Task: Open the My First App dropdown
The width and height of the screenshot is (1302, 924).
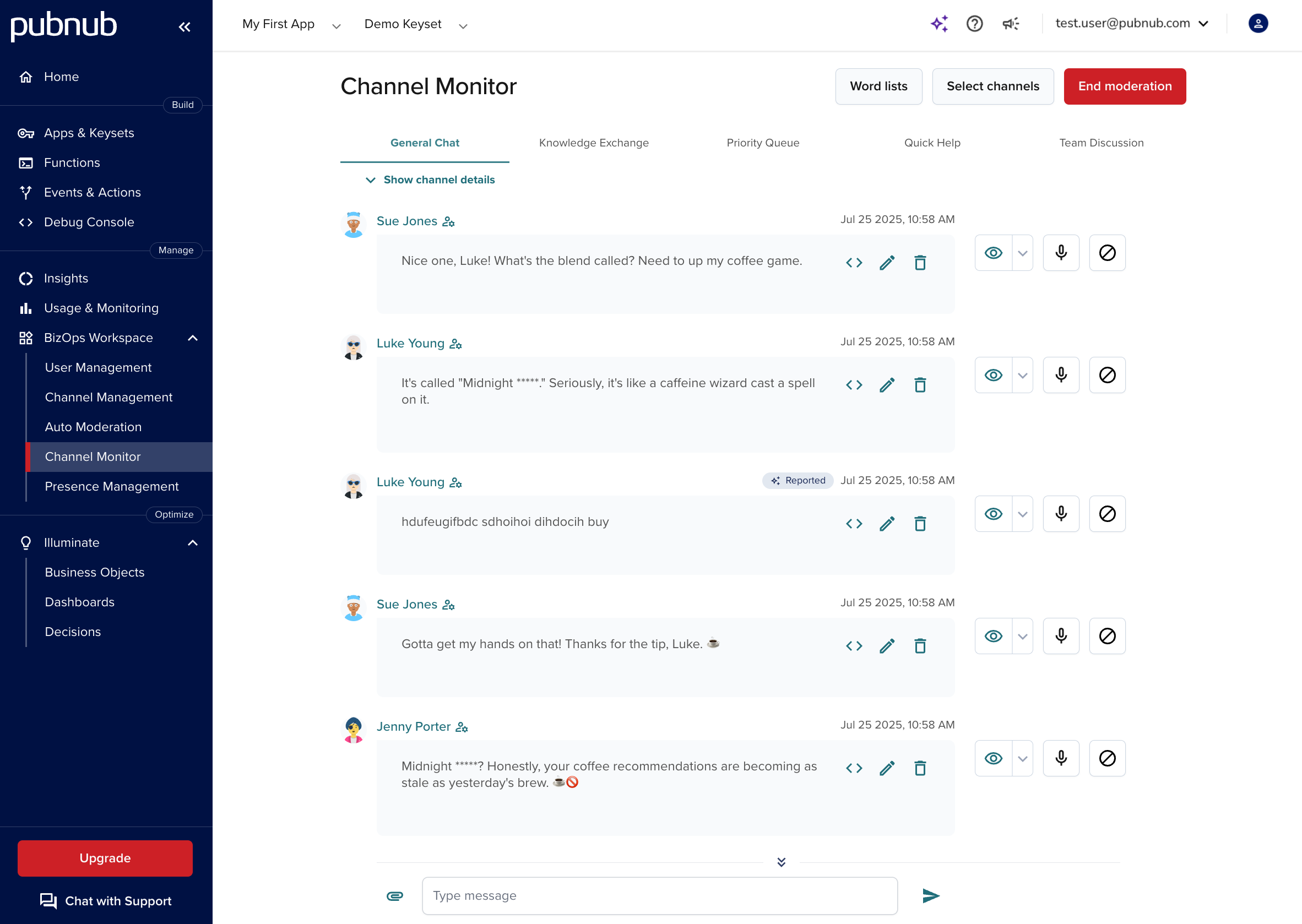Action: 290,24
